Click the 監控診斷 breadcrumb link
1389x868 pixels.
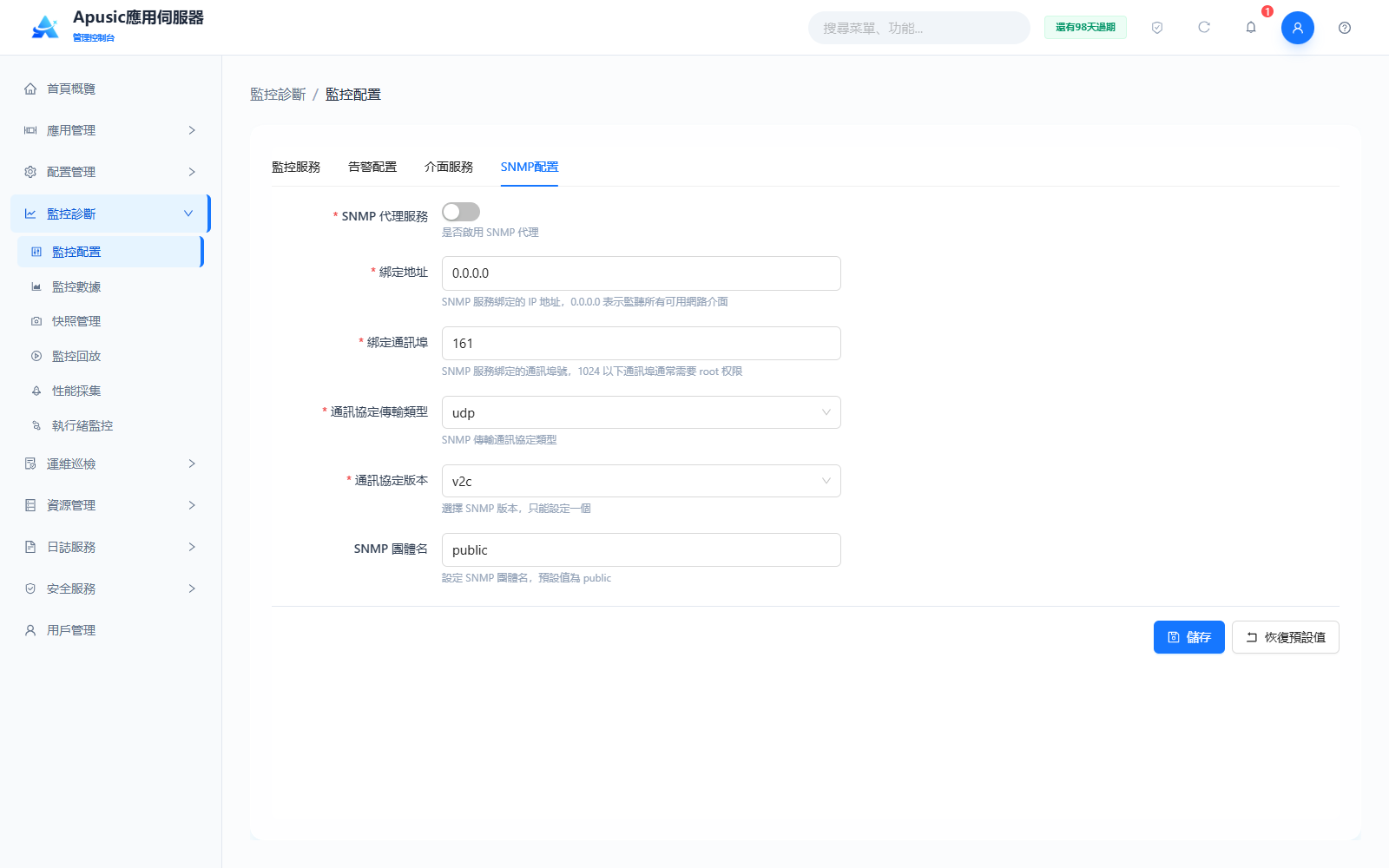(x=278, y=95)
